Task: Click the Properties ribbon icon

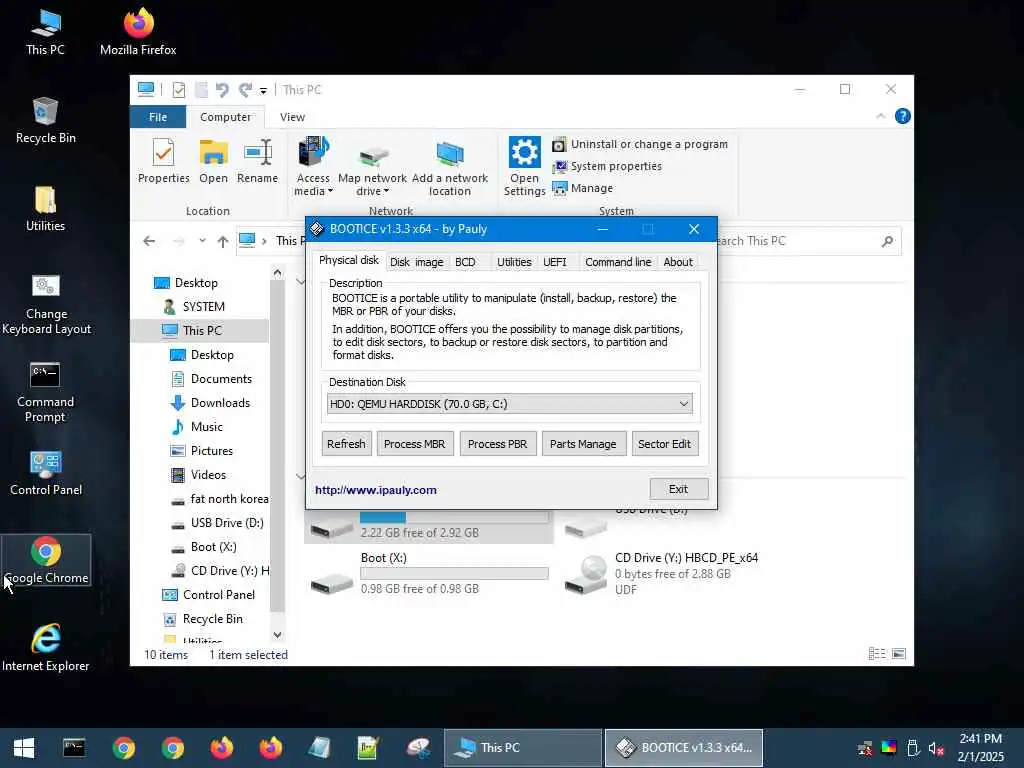Action: click(x=163, y=161)
